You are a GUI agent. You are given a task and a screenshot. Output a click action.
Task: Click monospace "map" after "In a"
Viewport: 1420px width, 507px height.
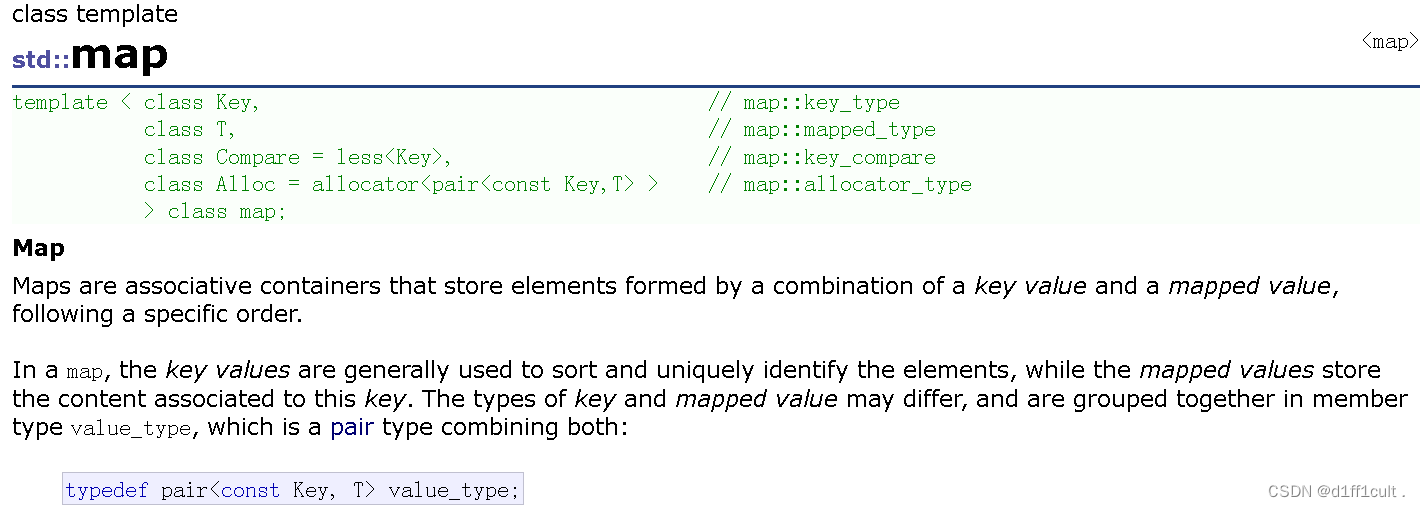[x=85, y=372]
